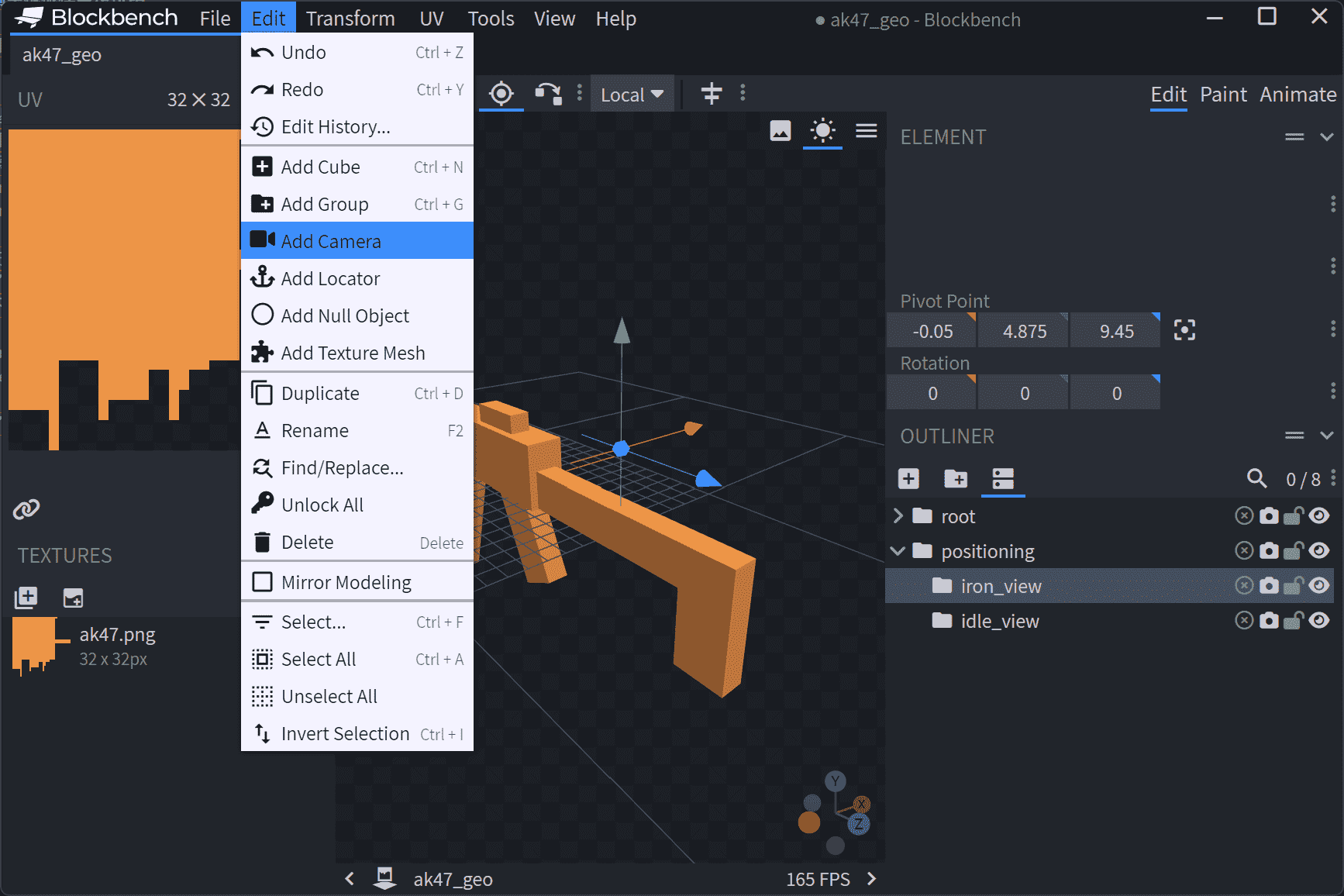Open Find/Replace dialog

(x=357, y=467)
